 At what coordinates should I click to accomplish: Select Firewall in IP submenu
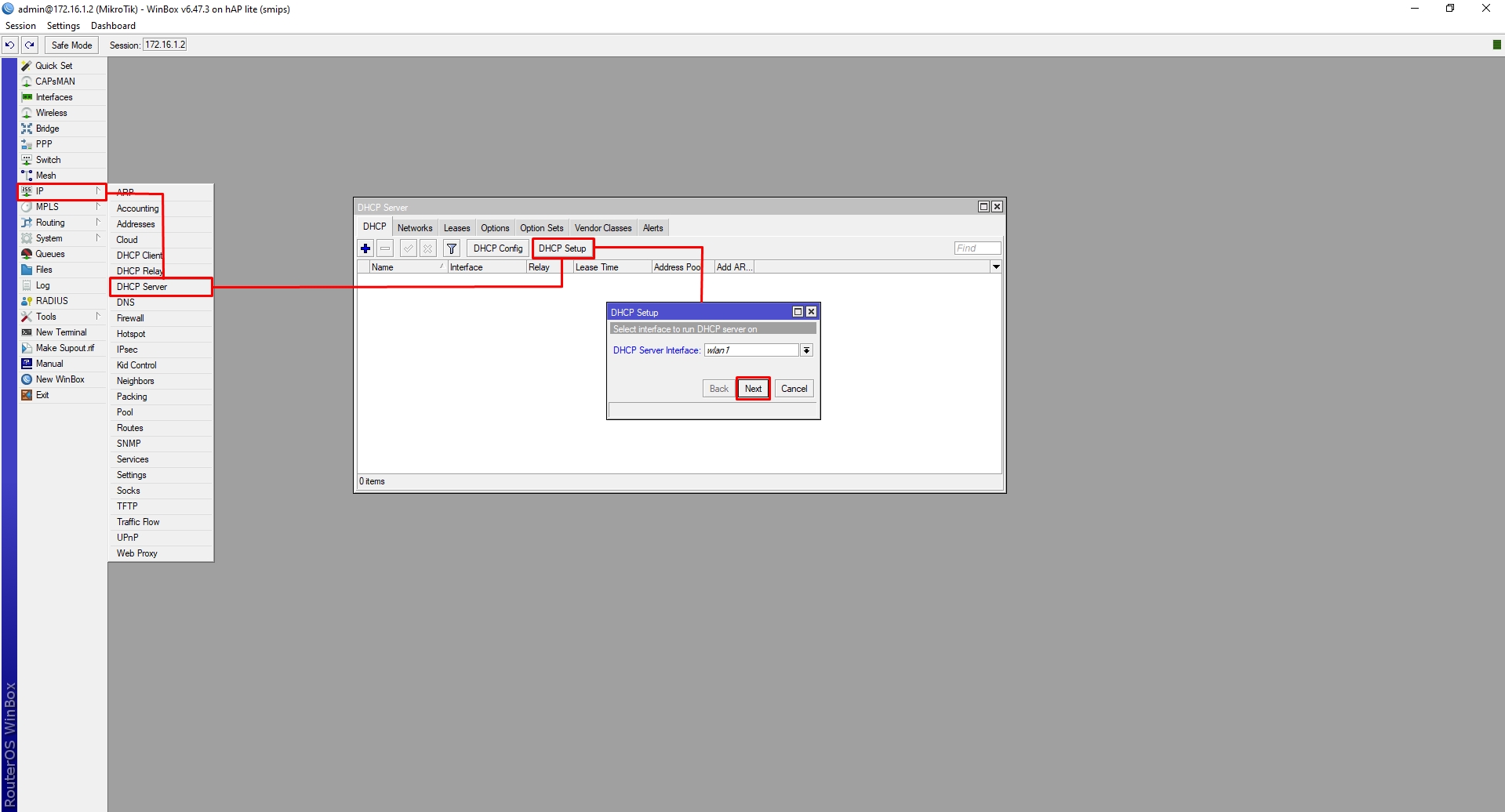click(x=161, y=318)
